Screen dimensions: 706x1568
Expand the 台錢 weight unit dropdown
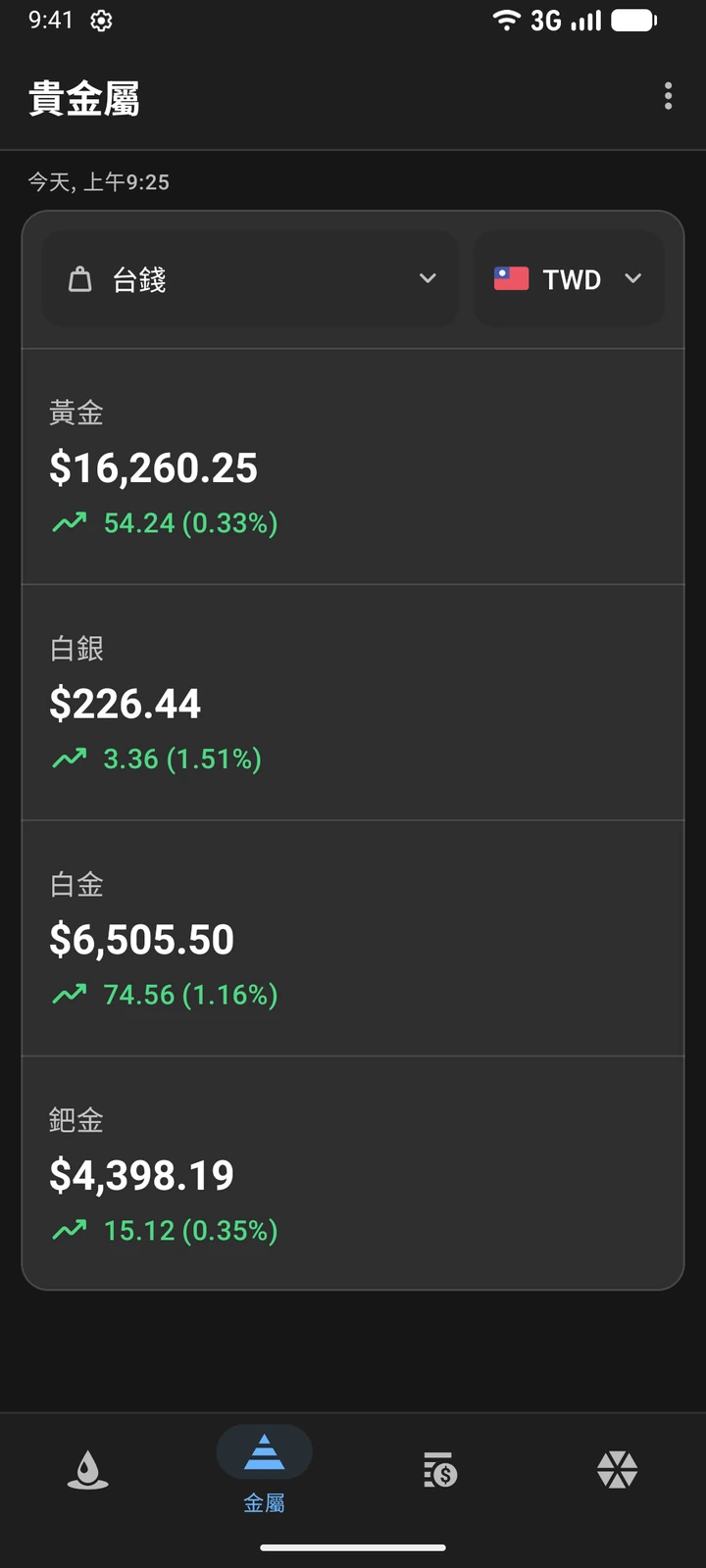250,279
